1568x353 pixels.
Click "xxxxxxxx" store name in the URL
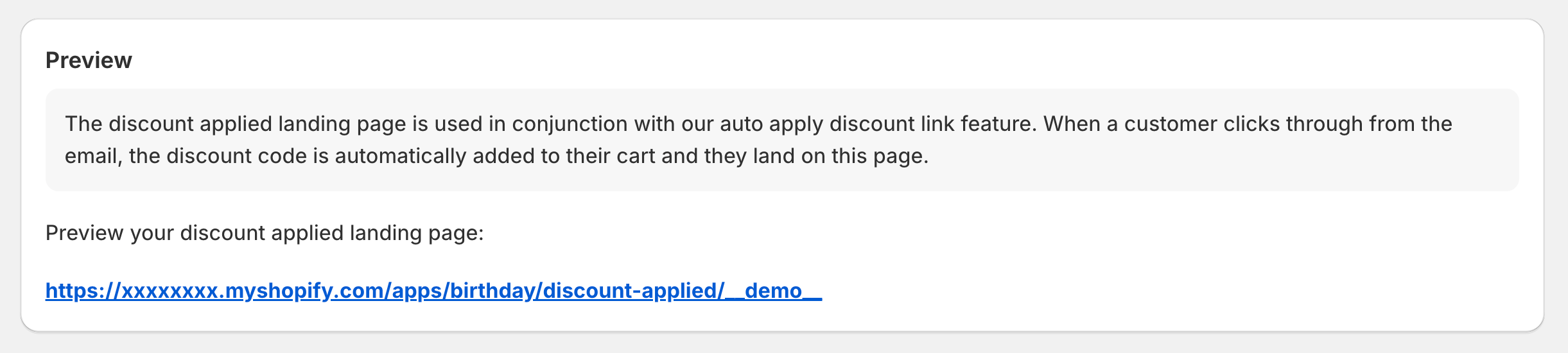point(170,291)
